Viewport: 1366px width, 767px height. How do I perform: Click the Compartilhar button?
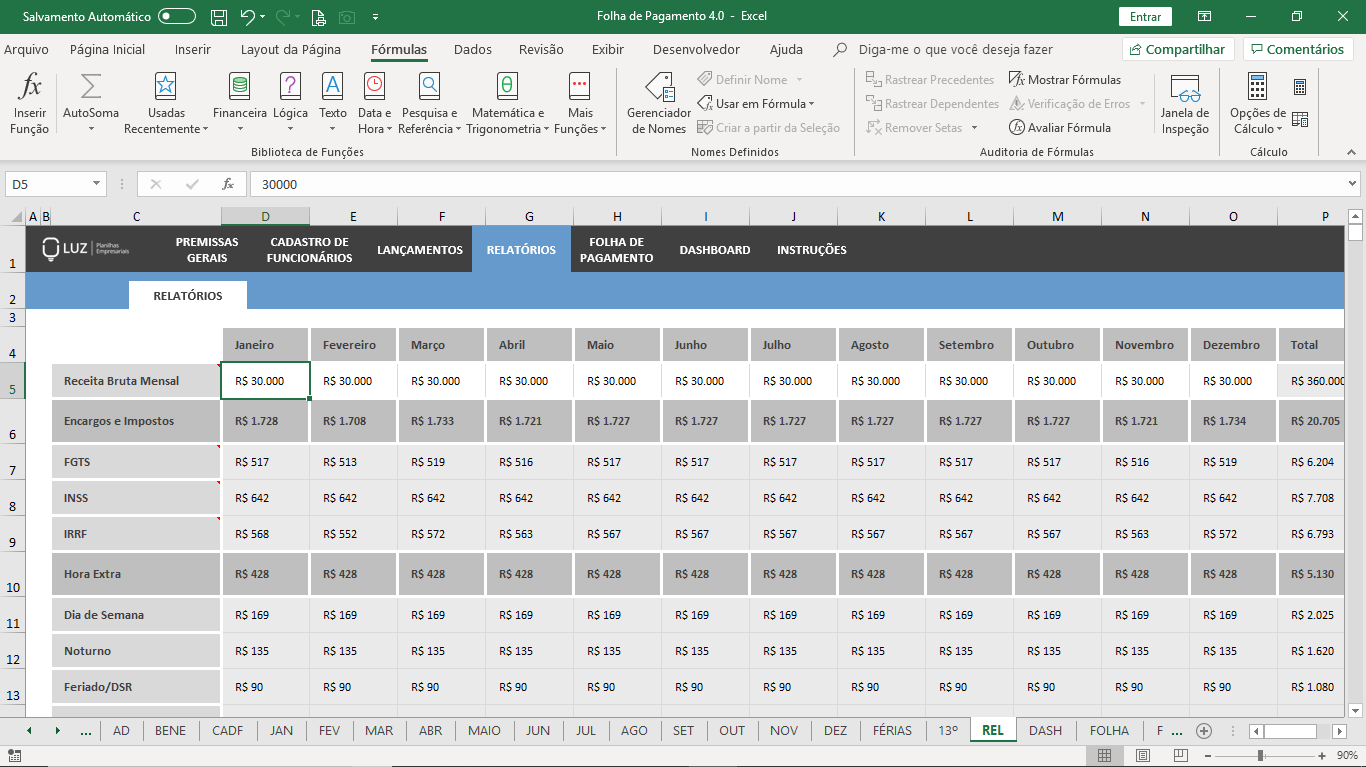pyautogui.click(x=1176, y=49)
